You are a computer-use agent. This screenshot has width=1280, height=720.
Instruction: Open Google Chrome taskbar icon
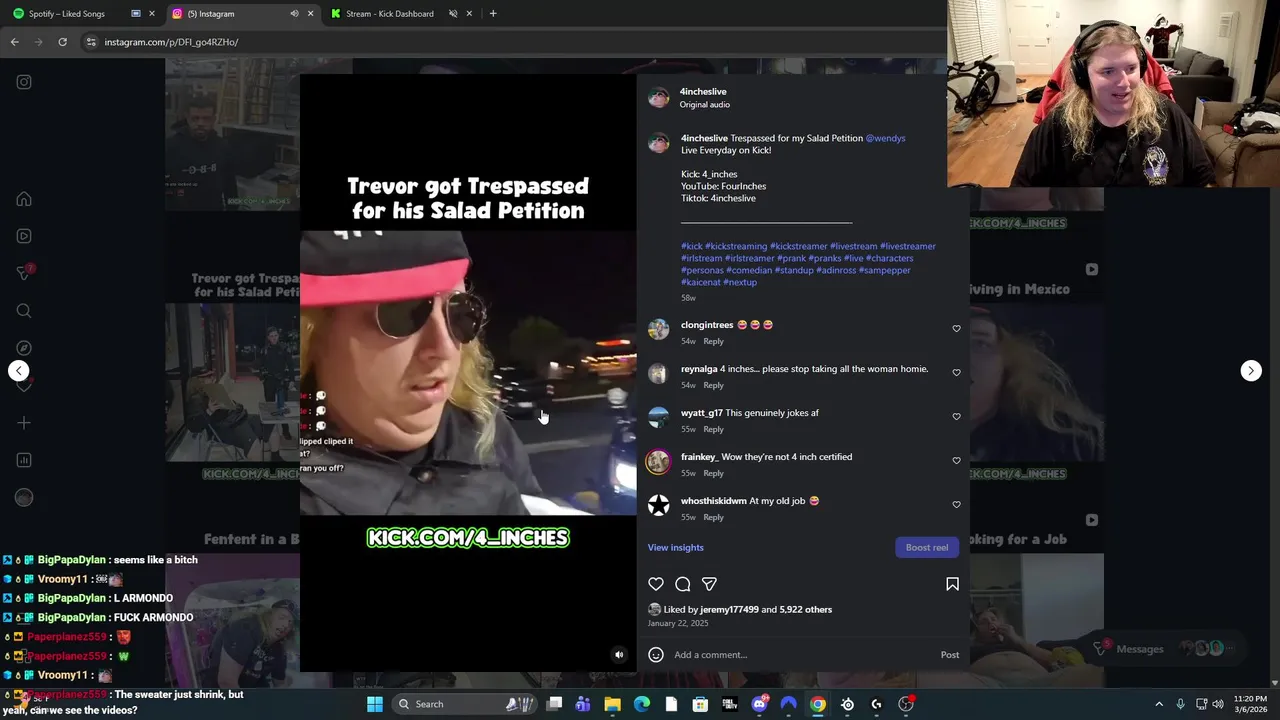coord(818,704)
